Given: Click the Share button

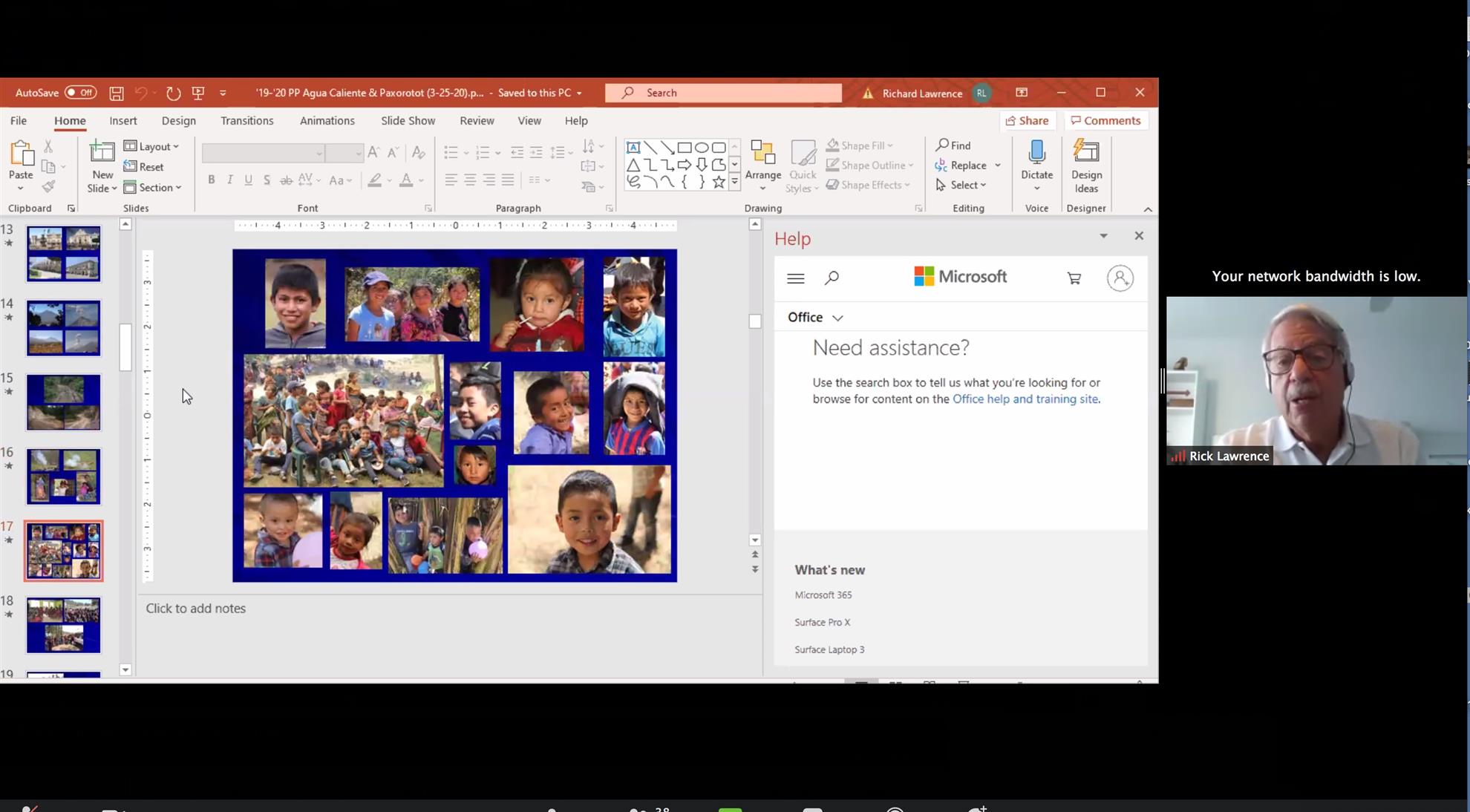Looking at the screenshot, I should 1027,120.
